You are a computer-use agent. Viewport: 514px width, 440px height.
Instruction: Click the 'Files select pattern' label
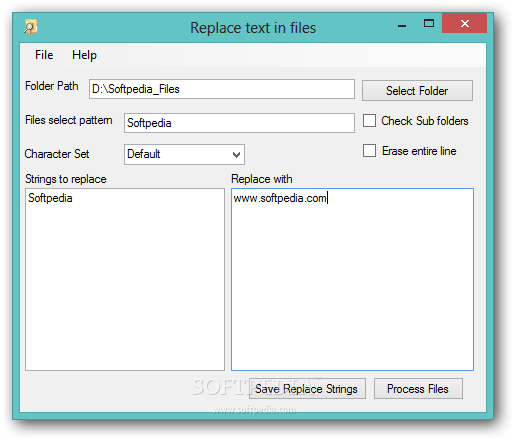(69, 120)
